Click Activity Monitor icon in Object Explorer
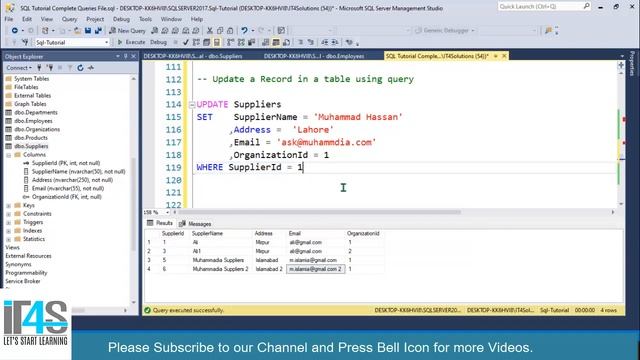The image size is (640, 360). [x=91, y=68]
